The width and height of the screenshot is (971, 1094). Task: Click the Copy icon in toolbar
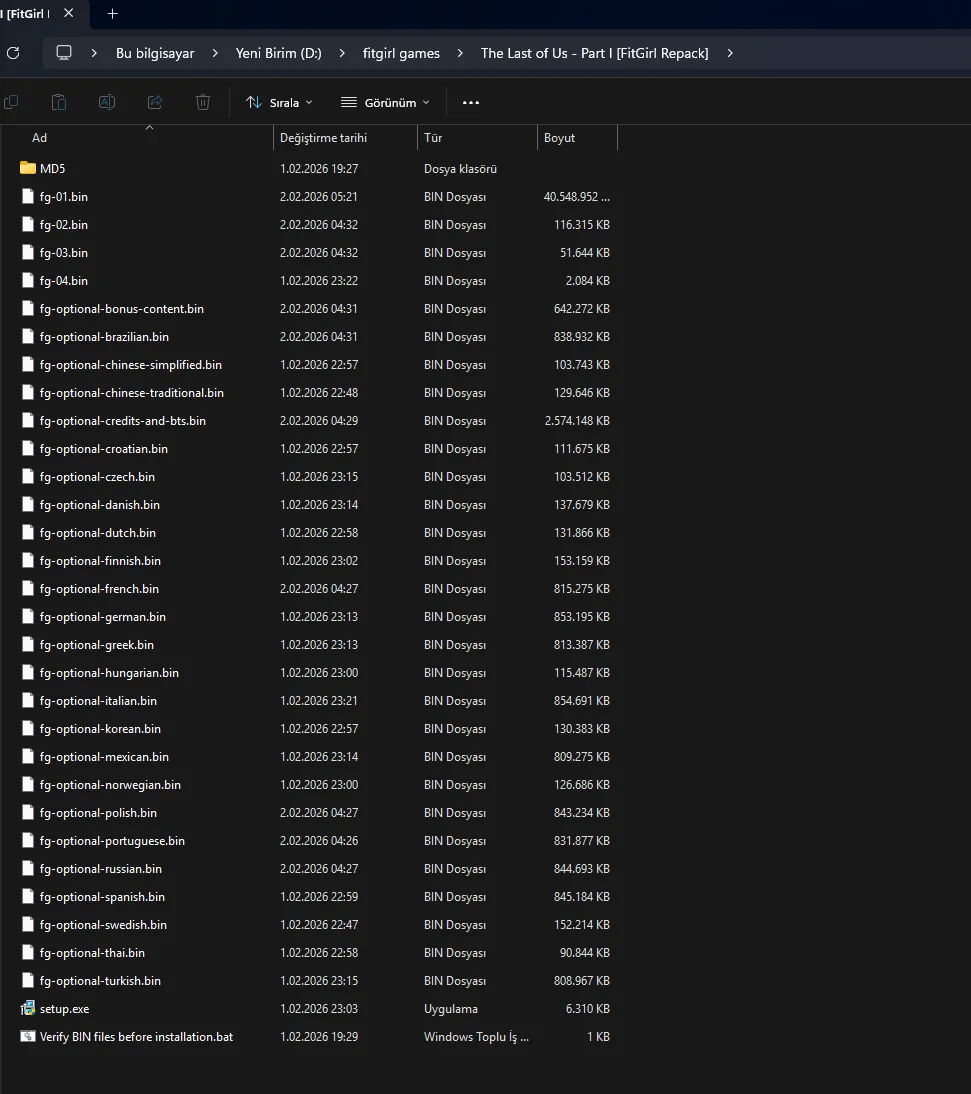pyautogui.click(x=11, y=103)
